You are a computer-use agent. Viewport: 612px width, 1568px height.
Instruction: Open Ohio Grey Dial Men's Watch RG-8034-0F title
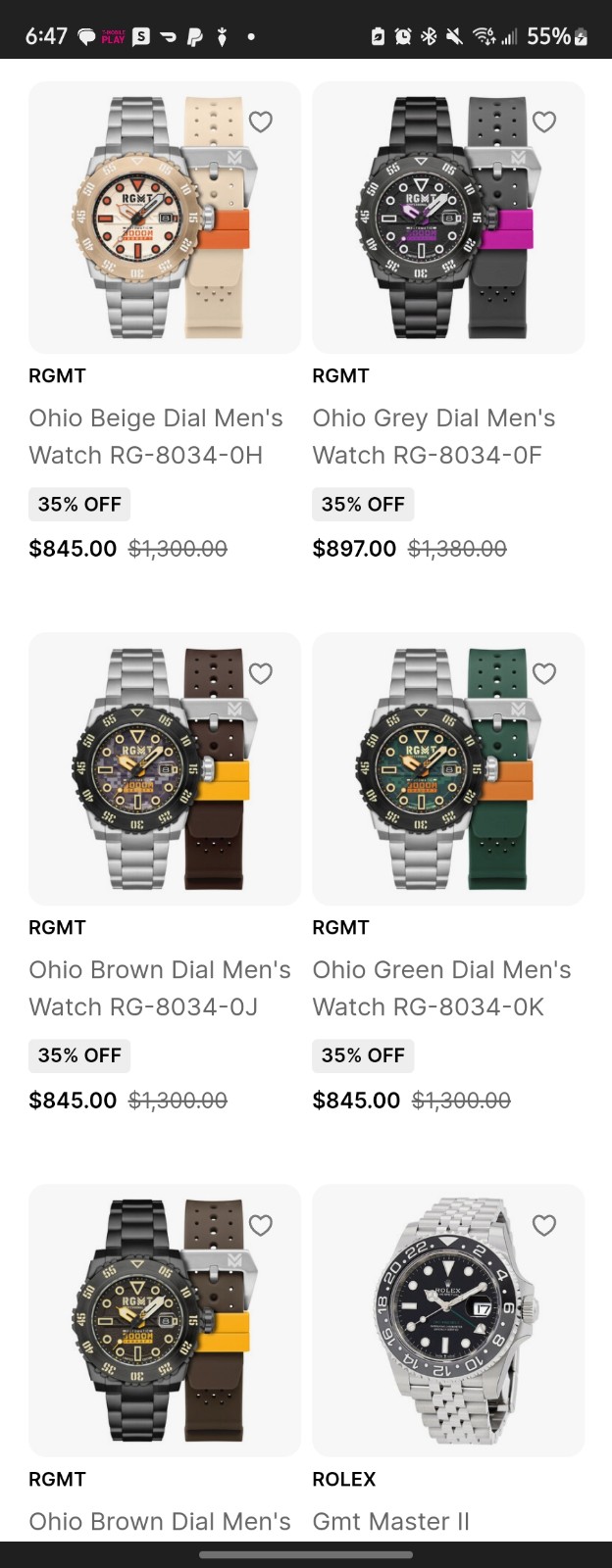(x=433, y=436)
